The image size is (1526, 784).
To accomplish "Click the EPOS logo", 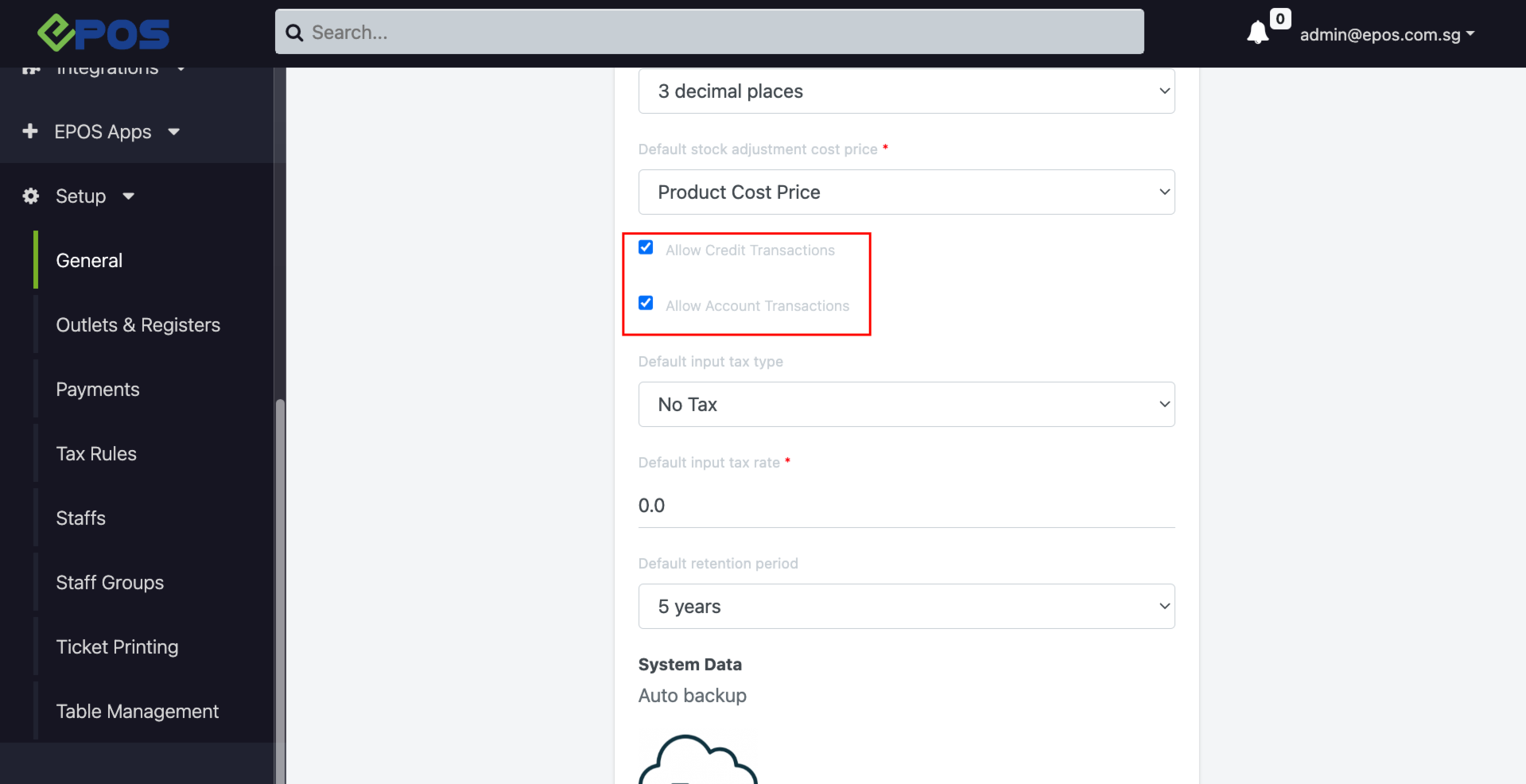I will (103, 33).
